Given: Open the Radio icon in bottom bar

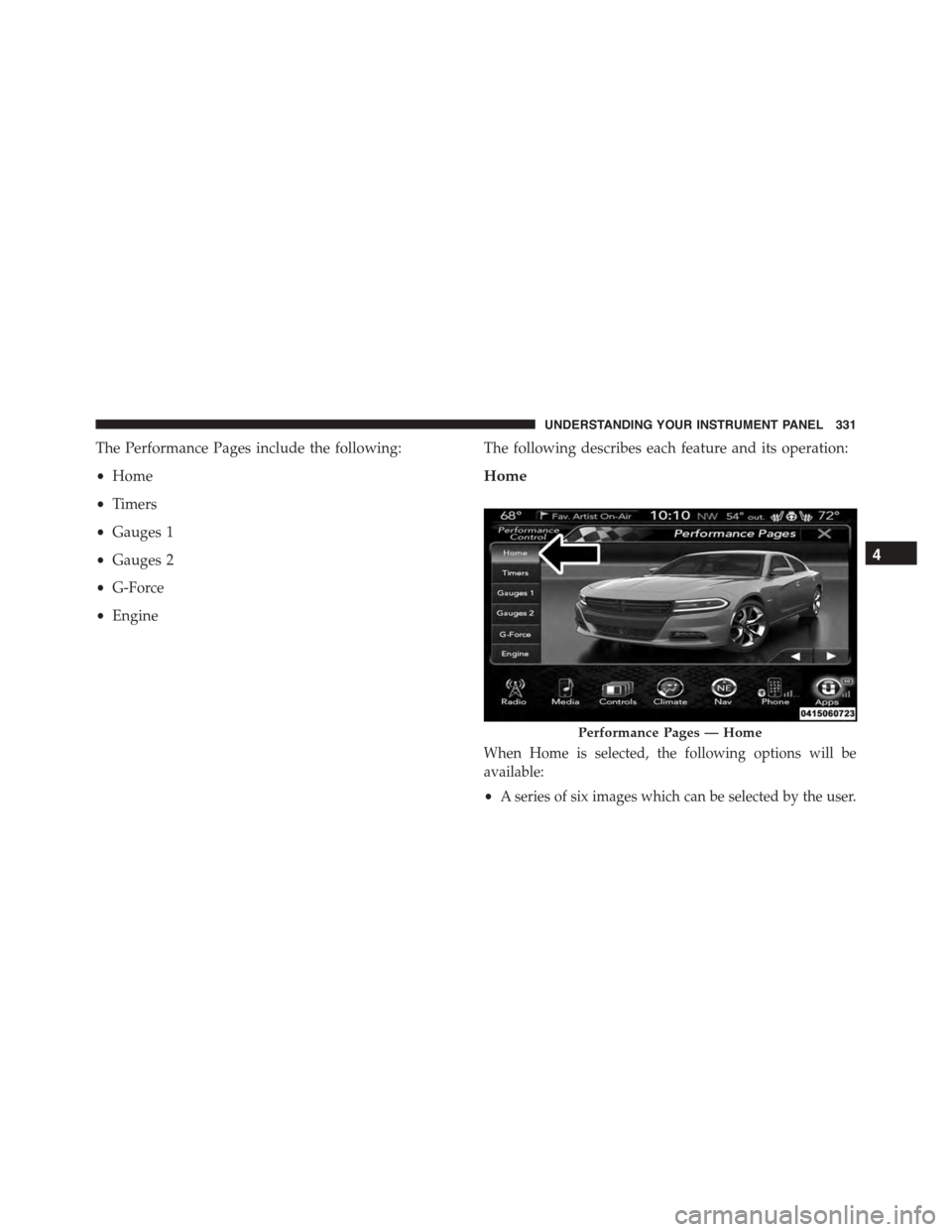Looking at the screenshot, I should coord(514,691).
